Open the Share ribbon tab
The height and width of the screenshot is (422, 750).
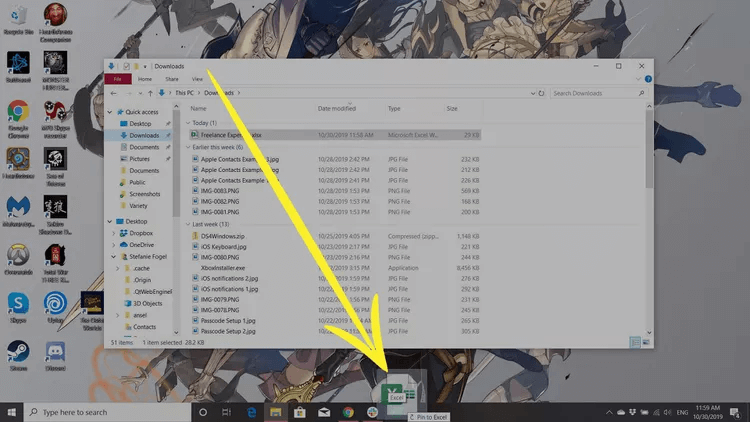point(172,79)
